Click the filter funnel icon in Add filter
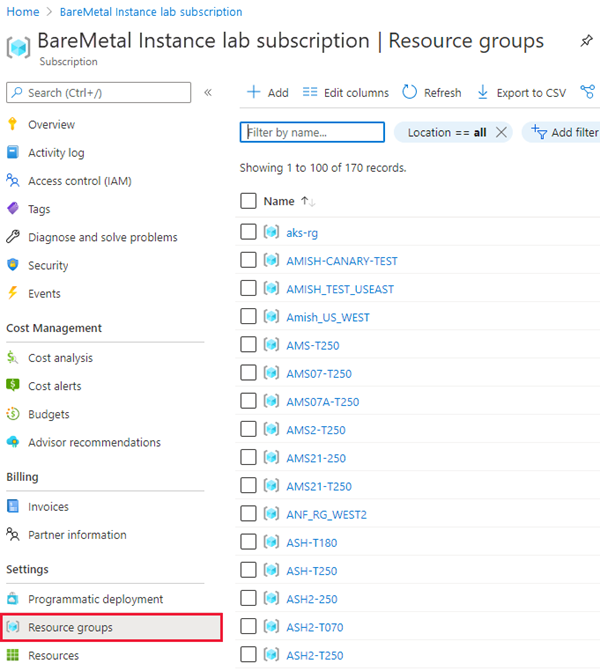This screenshot has height=671, width=600. (x=539, y=132)
